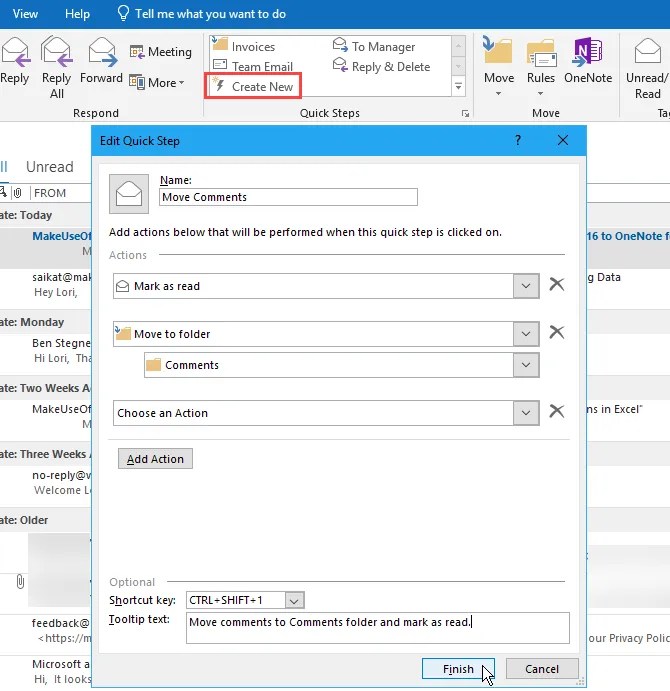
Task: Click into the Tooltip text box
Action: click(x=378, y=628)
